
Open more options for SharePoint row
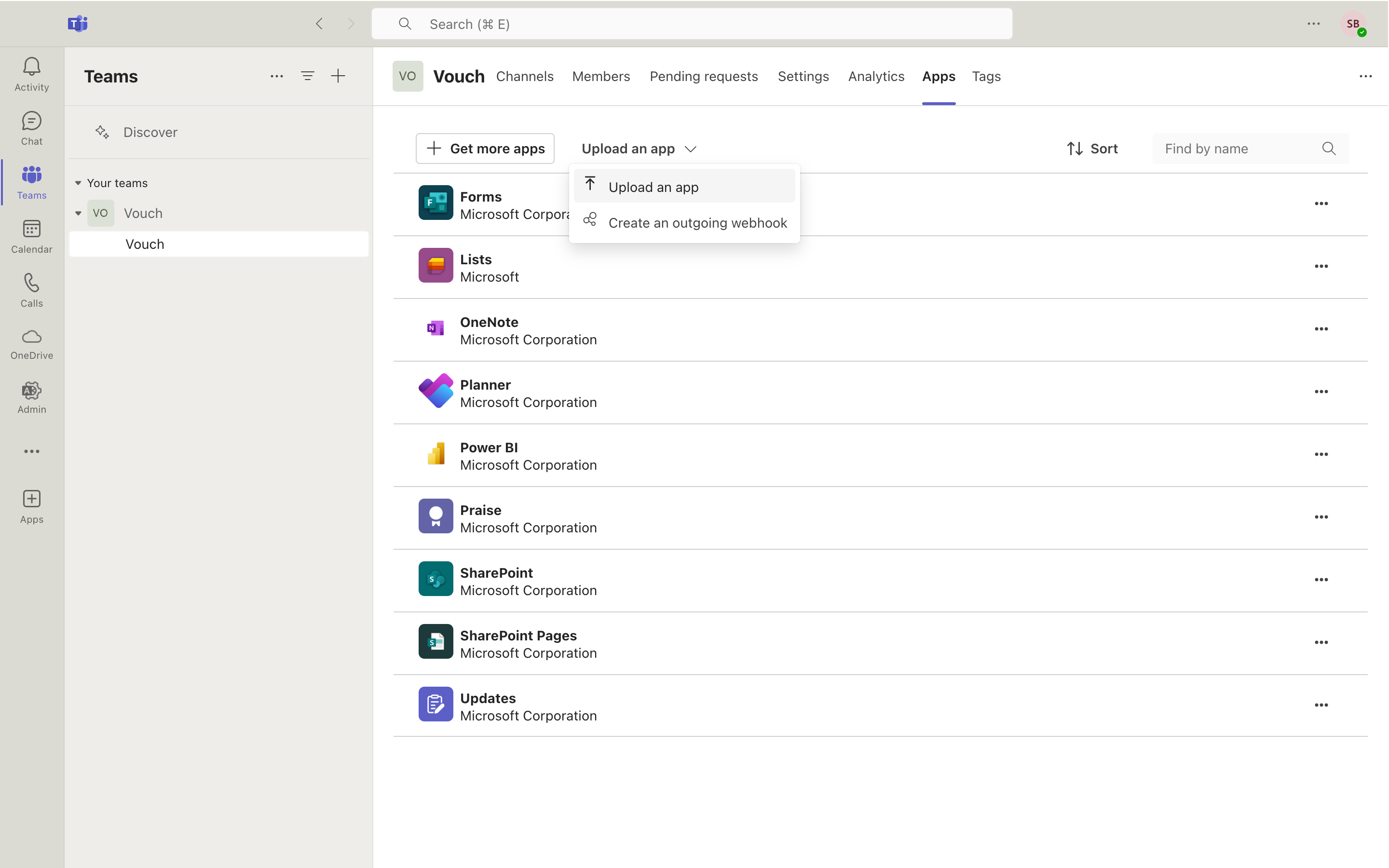point(1321,579)
